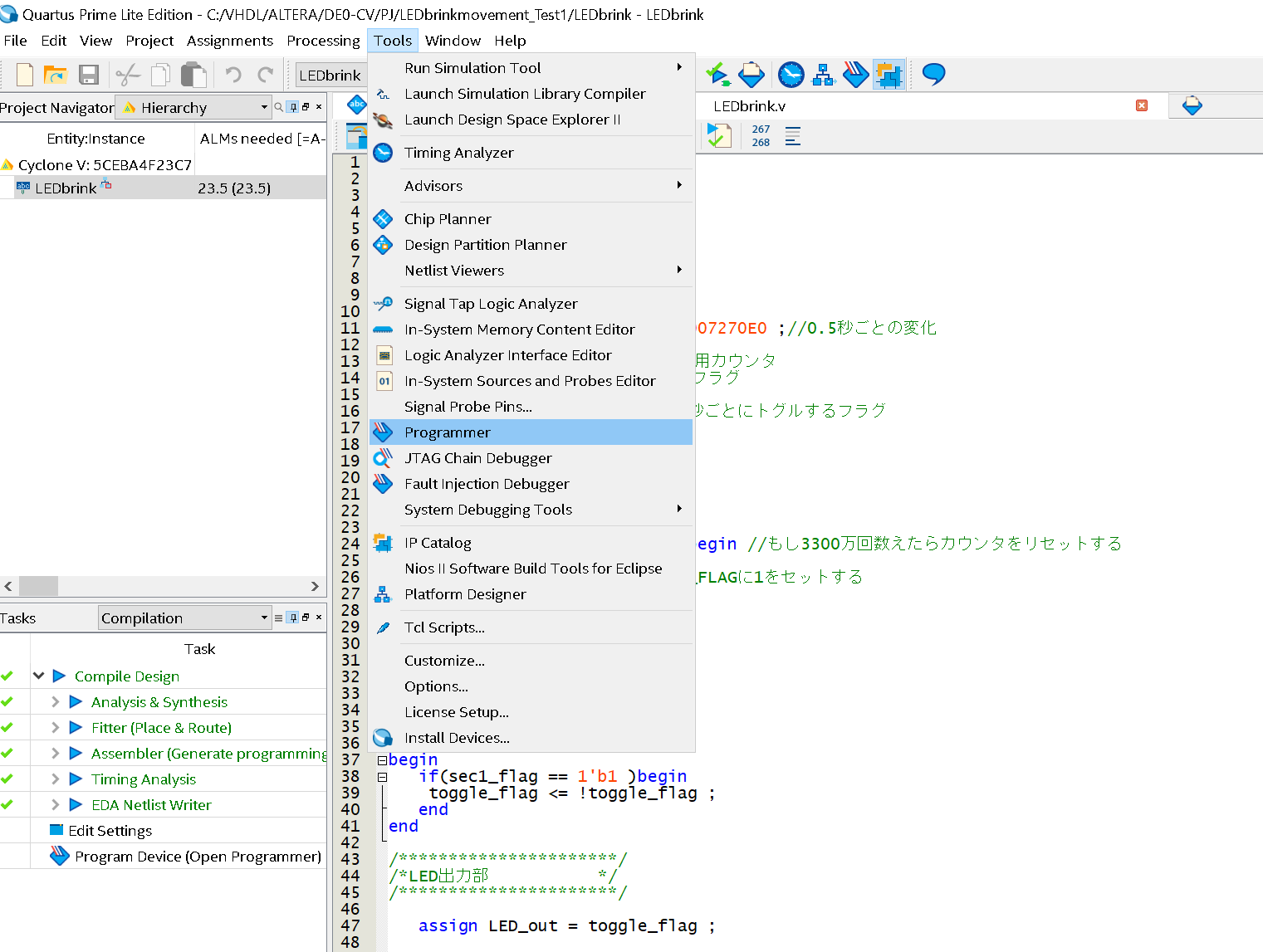
Task: Click the search icon in Project Navigator
Action: [279, 107]
